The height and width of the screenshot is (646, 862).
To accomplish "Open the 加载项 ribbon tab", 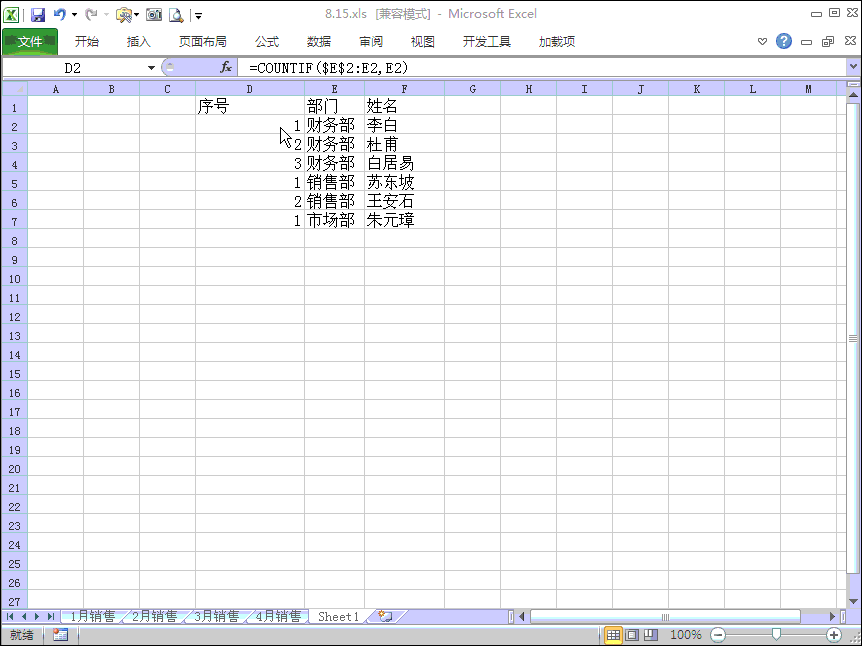I will click(557, 42).
